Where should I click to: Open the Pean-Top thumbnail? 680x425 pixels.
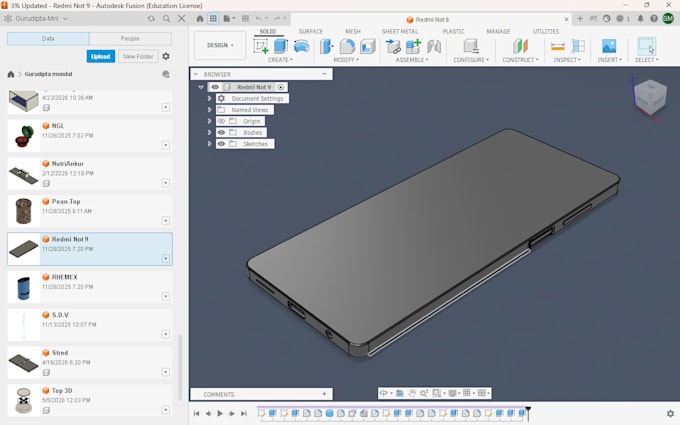(x=23, y=211)
